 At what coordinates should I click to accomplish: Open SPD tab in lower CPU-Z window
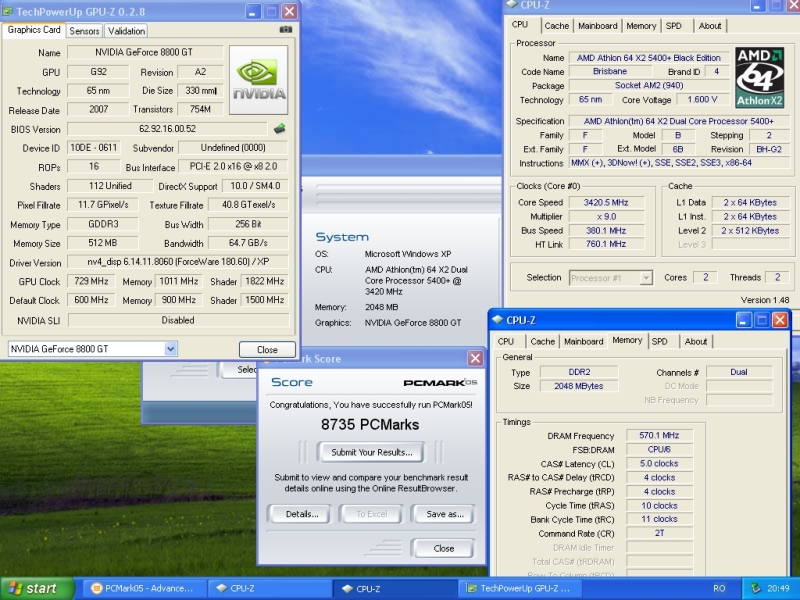(x=660, y=341)
